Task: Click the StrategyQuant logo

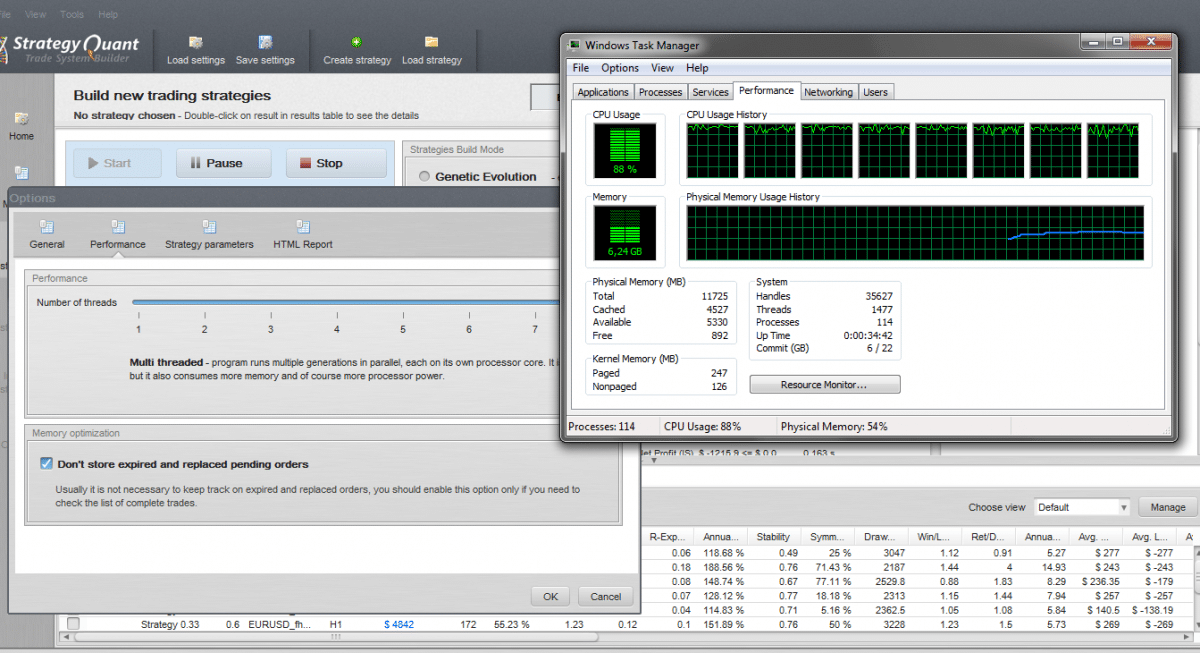Action: [x=70, y=48]
